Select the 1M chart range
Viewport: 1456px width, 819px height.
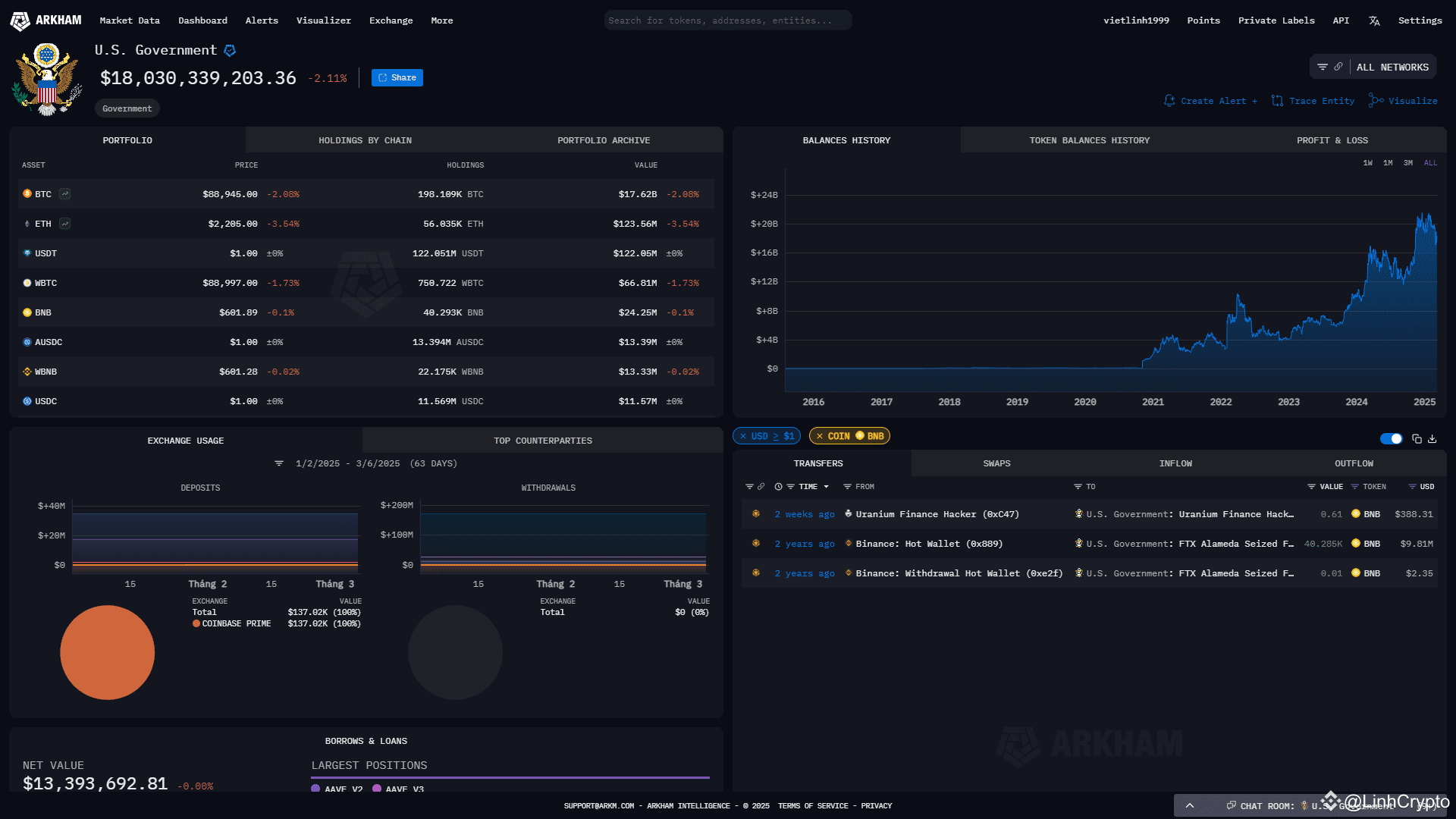(x=1388, y=163)
